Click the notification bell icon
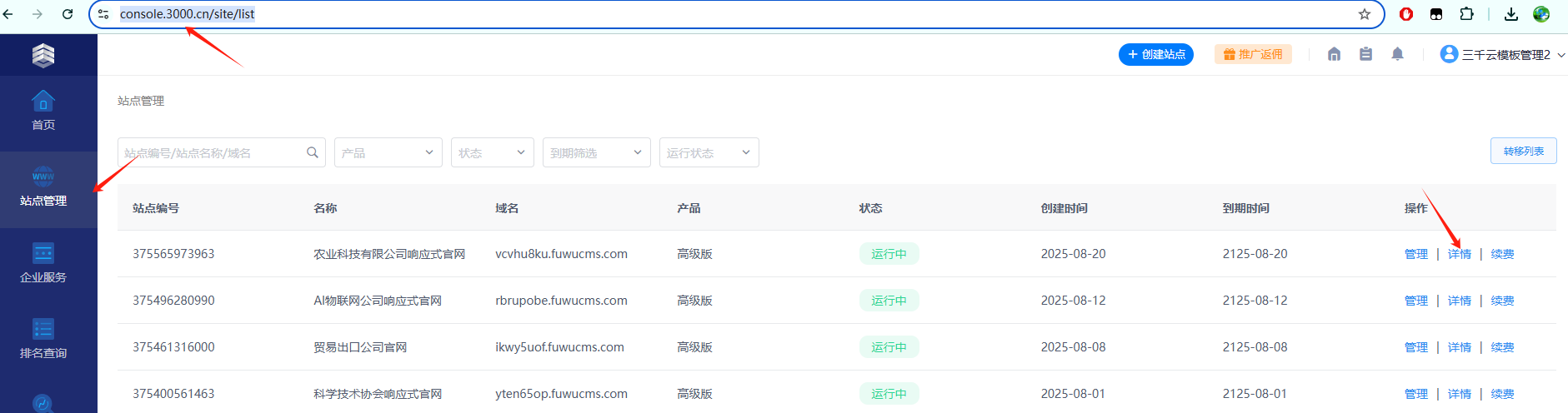This screenshot has height=413, width=1568. [x=1397, y=54]
